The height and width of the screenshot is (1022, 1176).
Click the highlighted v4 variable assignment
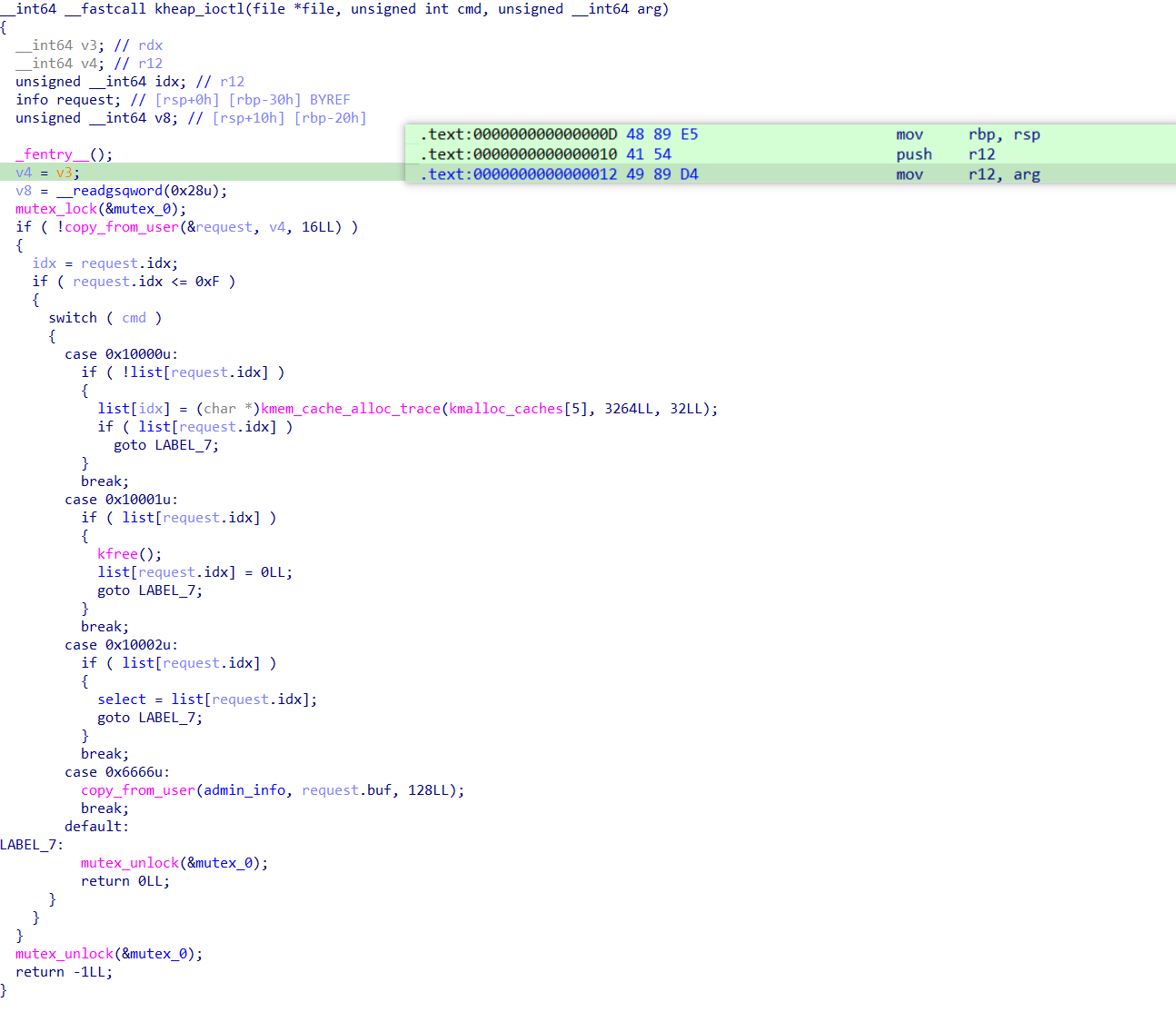(24, 172)
